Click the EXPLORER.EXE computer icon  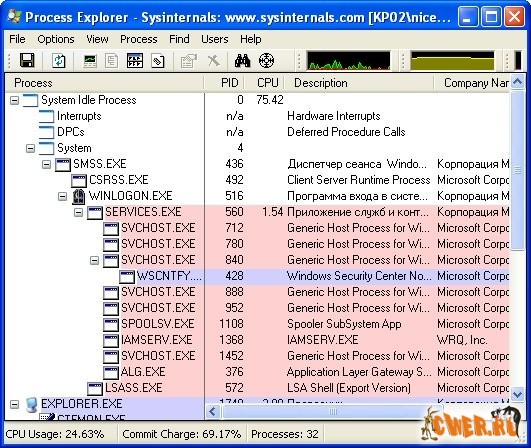point(31,404)
